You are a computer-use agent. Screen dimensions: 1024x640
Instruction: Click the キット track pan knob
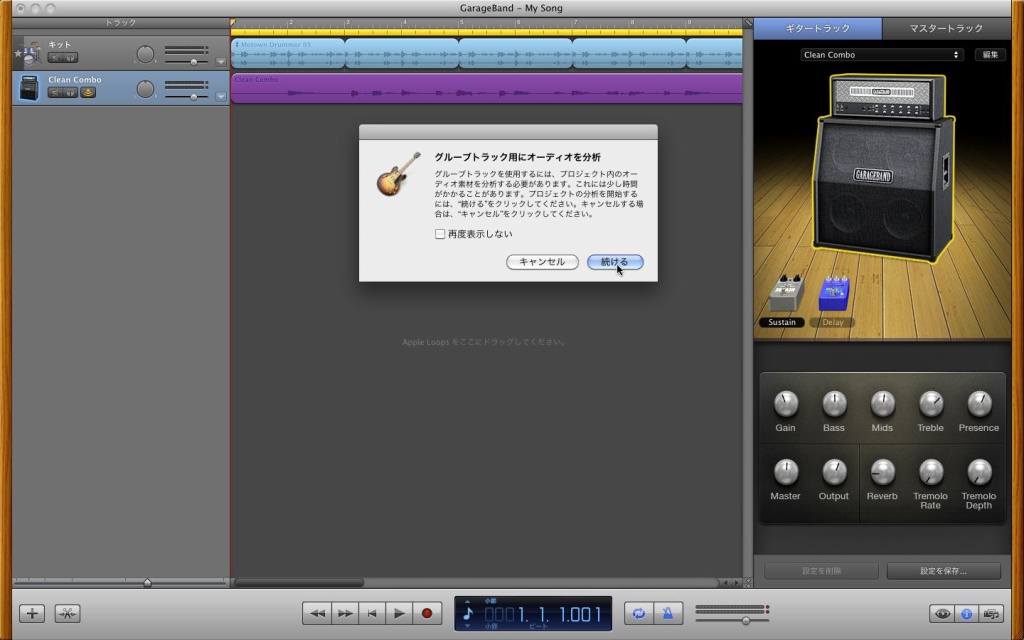(x=145, y=54)
